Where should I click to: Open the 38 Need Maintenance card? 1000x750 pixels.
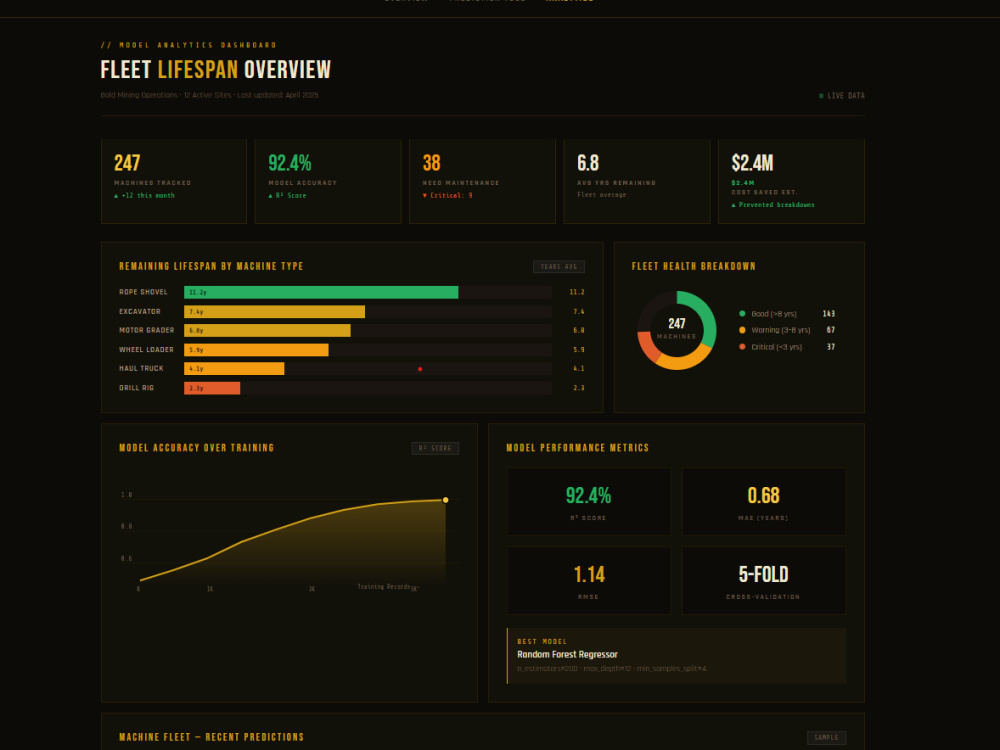point(482,181)
